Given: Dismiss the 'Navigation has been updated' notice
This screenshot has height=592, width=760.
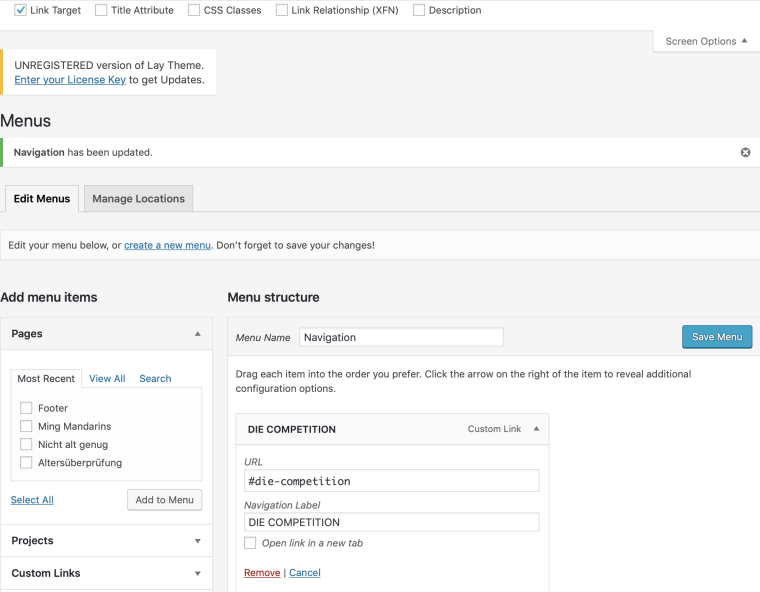Looking at the screenshot, I should (x=745, y=152).
